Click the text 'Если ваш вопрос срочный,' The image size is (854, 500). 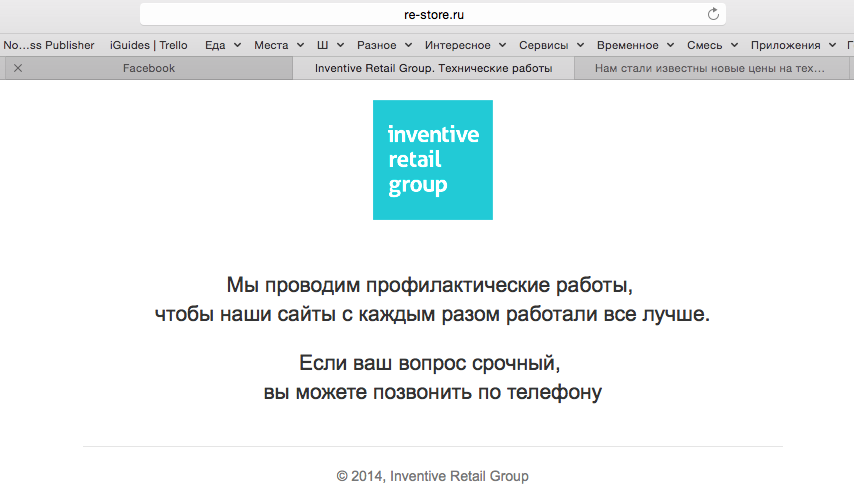click(x=430, y=363)
